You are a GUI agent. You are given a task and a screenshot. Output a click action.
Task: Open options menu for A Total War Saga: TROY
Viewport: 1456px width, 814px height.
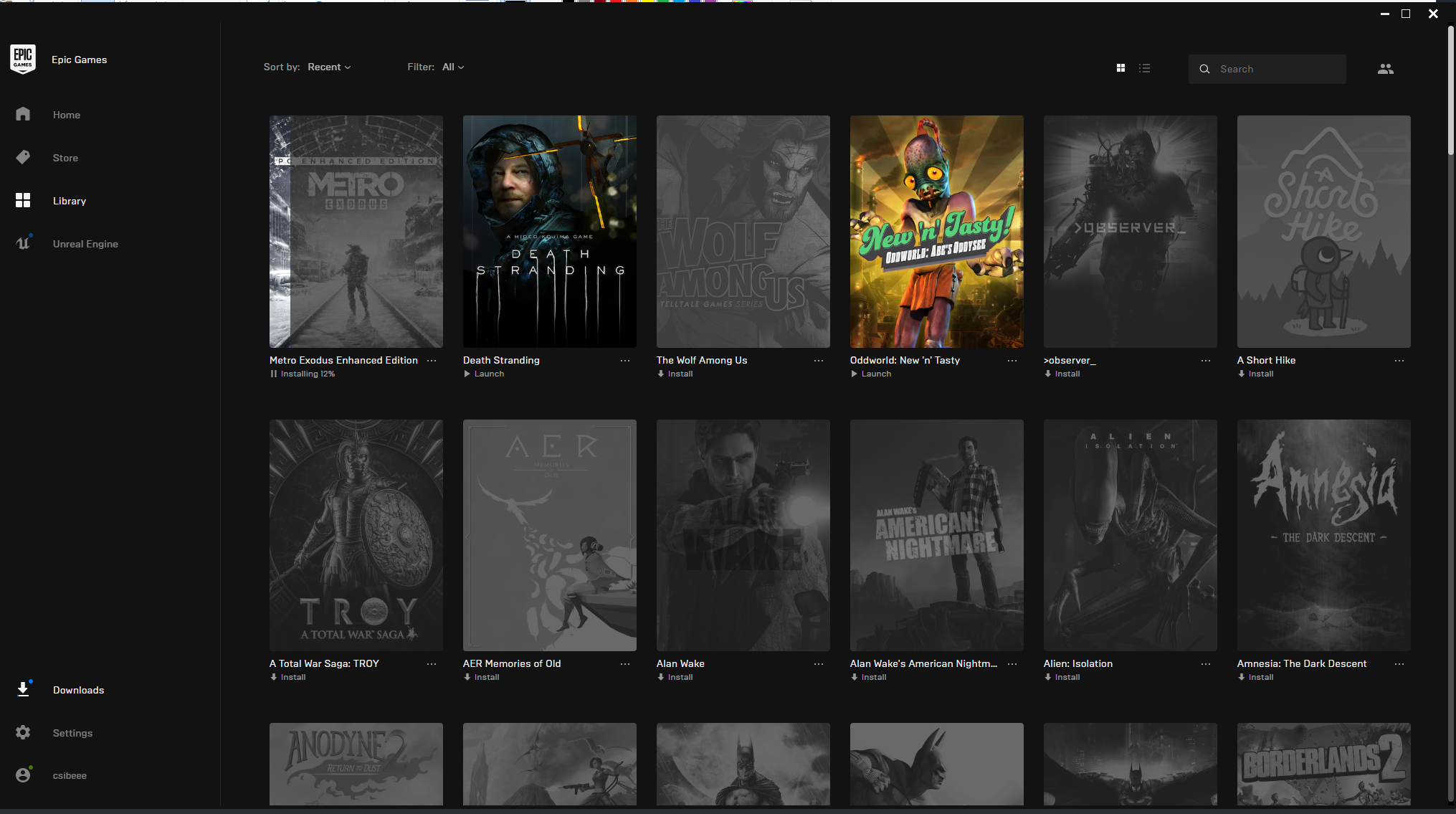[432, 664]
